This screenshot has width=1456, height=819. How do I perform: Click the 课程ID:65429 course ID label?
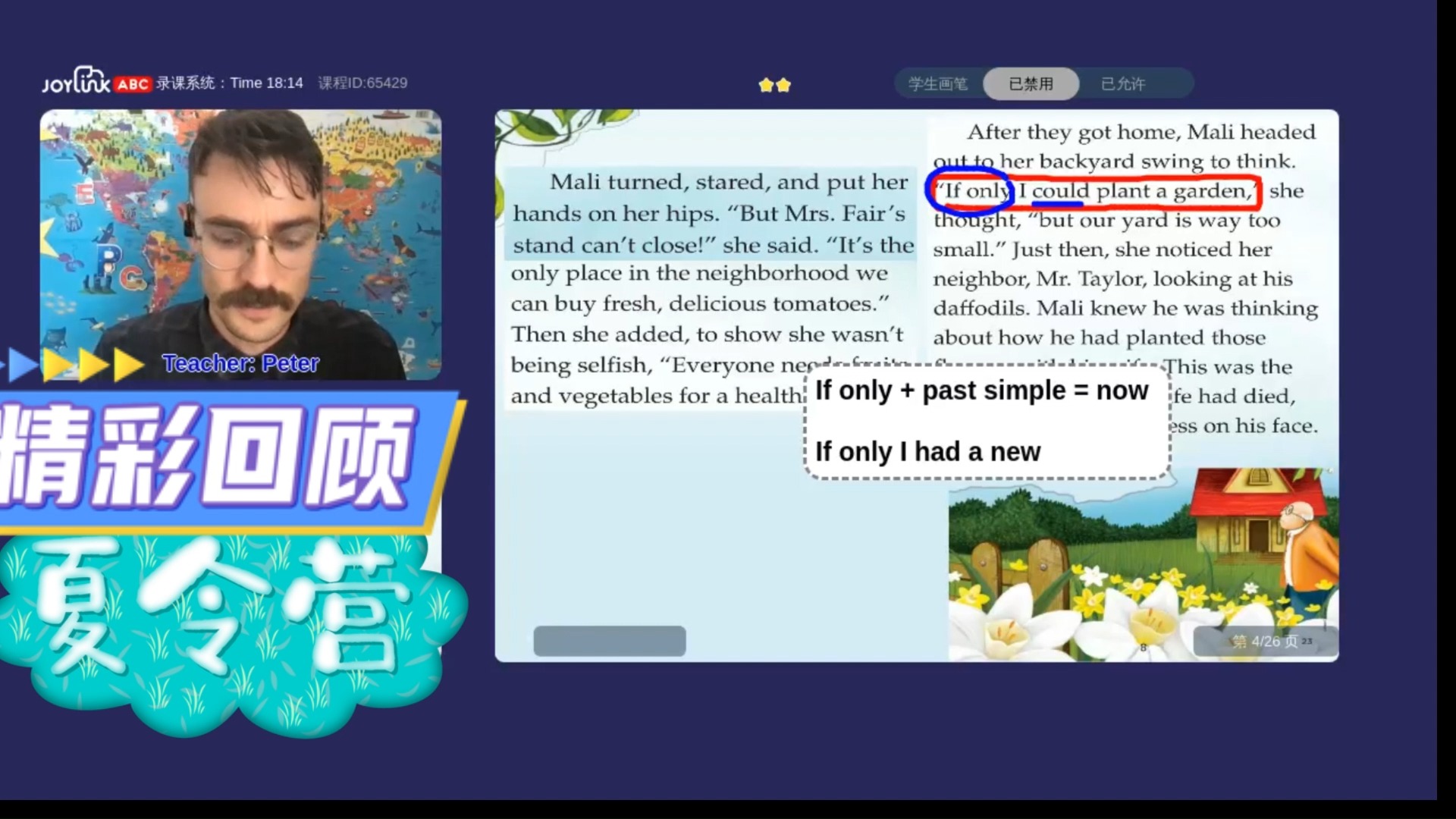[363, 82]
